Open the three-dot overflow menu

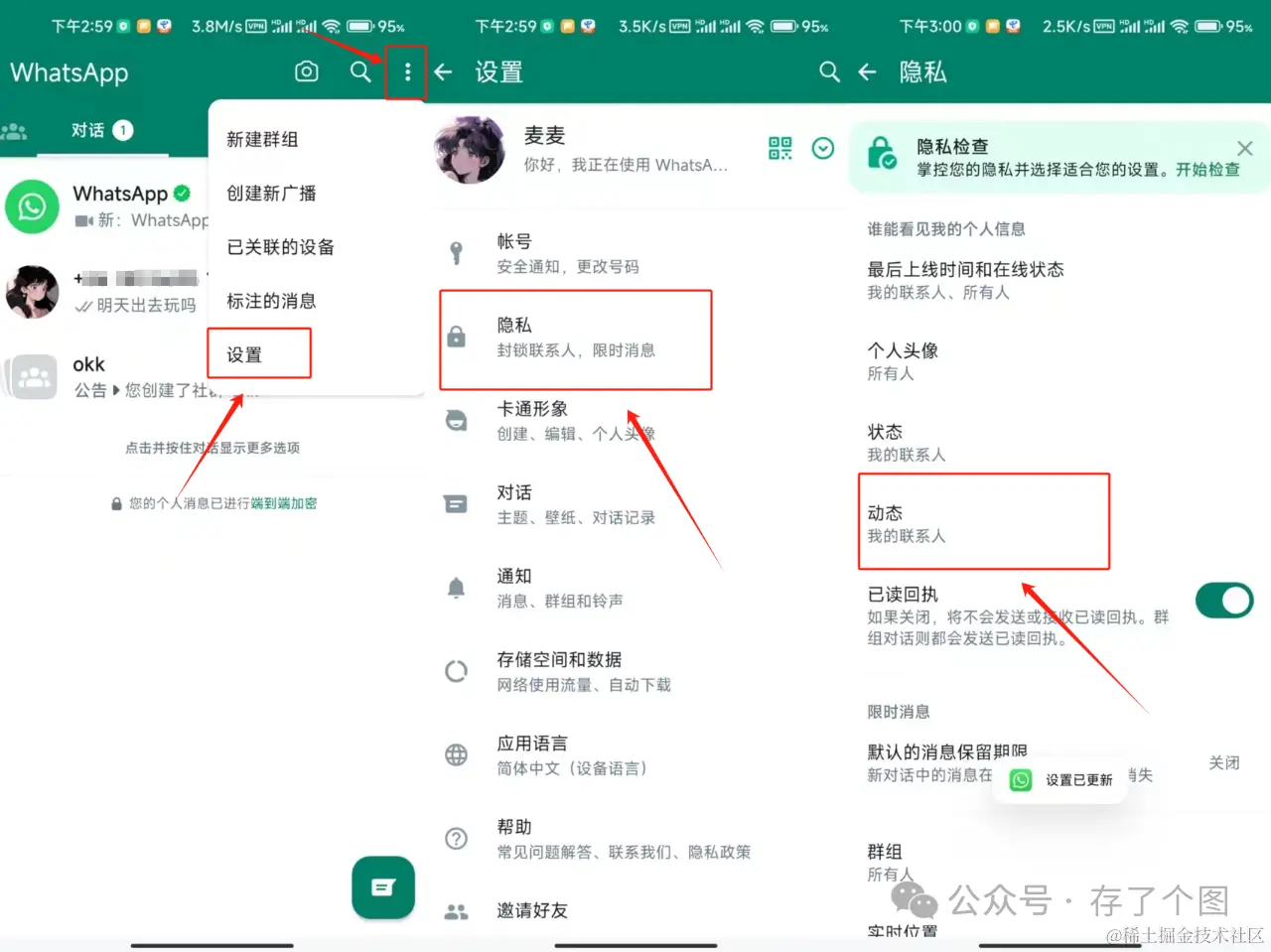click(x=407, y=71)
